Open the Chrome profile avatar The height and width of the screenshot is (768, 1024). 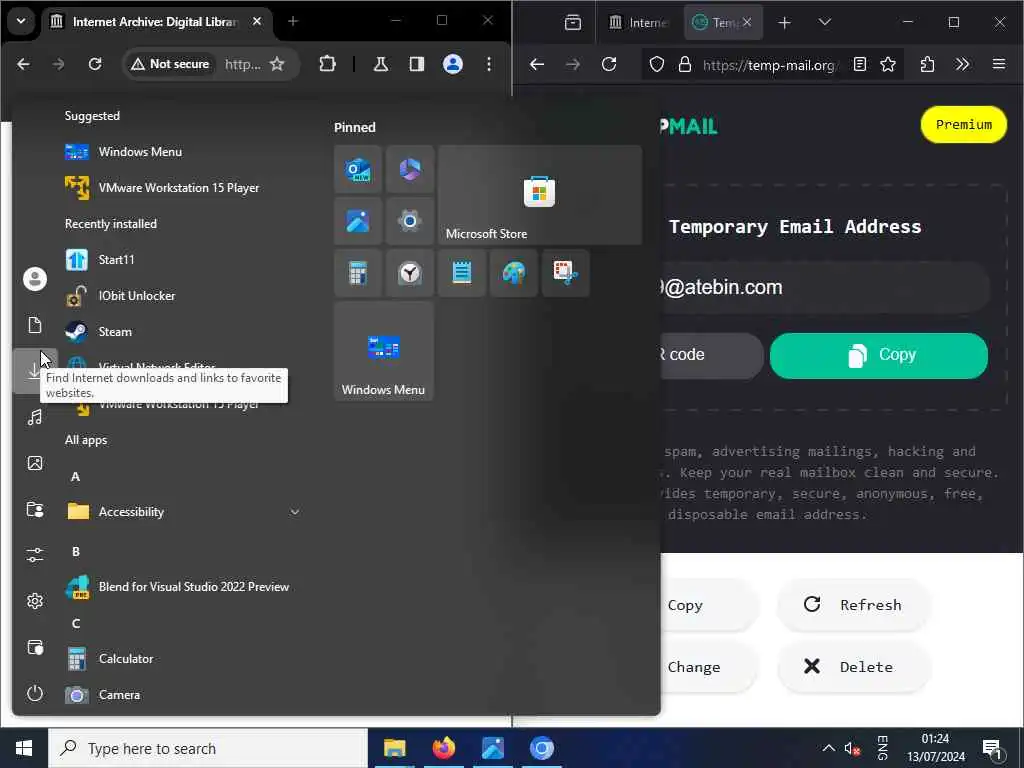click(x=453, y=64)
